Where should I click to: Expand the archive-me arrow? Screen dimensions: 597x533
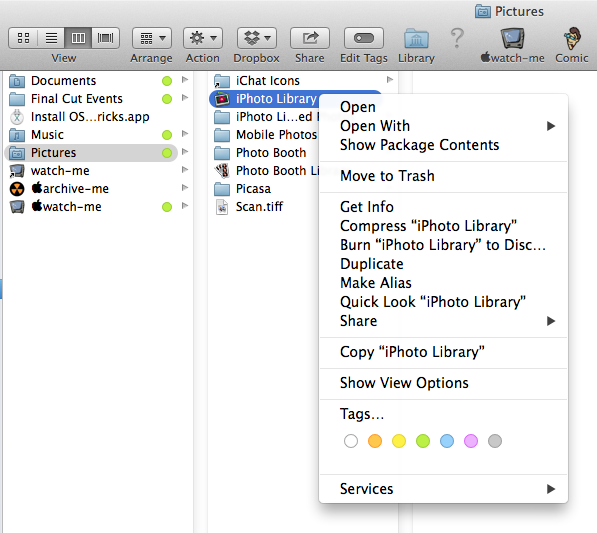185,187
